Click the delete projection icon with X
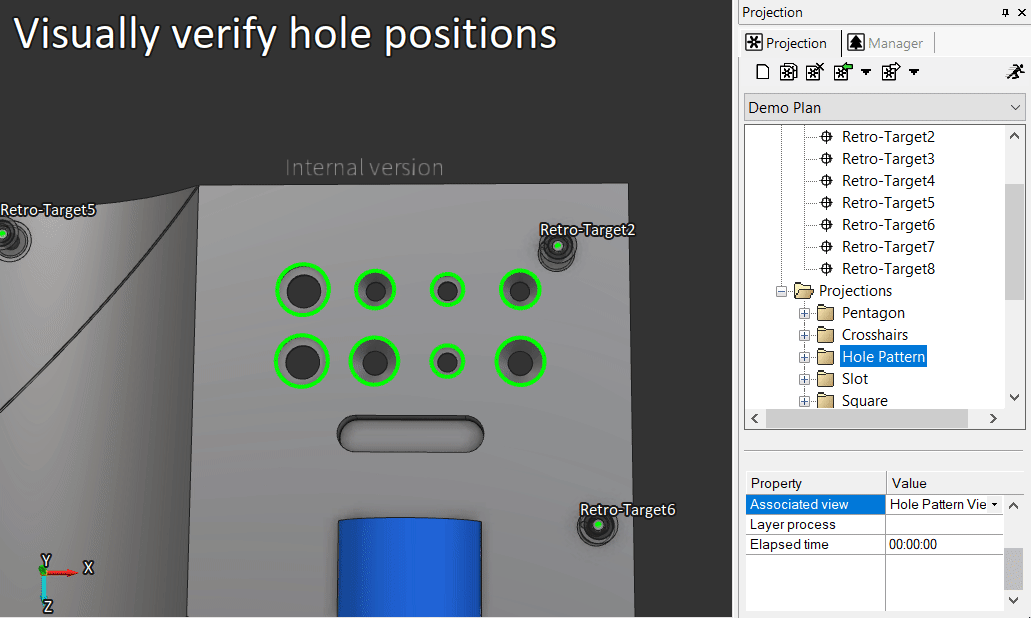1031x618 pixels. tap(815, 72)
